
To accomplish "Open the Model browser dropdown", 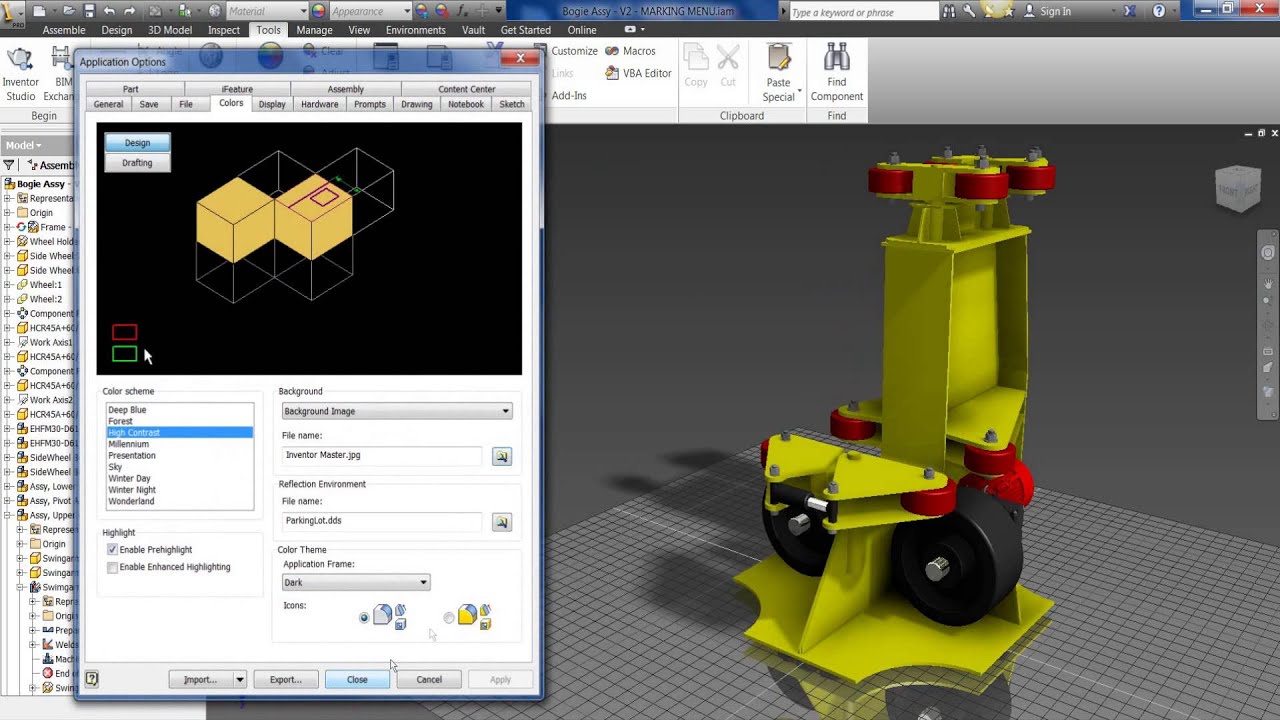I will click(x=24, y=145).
